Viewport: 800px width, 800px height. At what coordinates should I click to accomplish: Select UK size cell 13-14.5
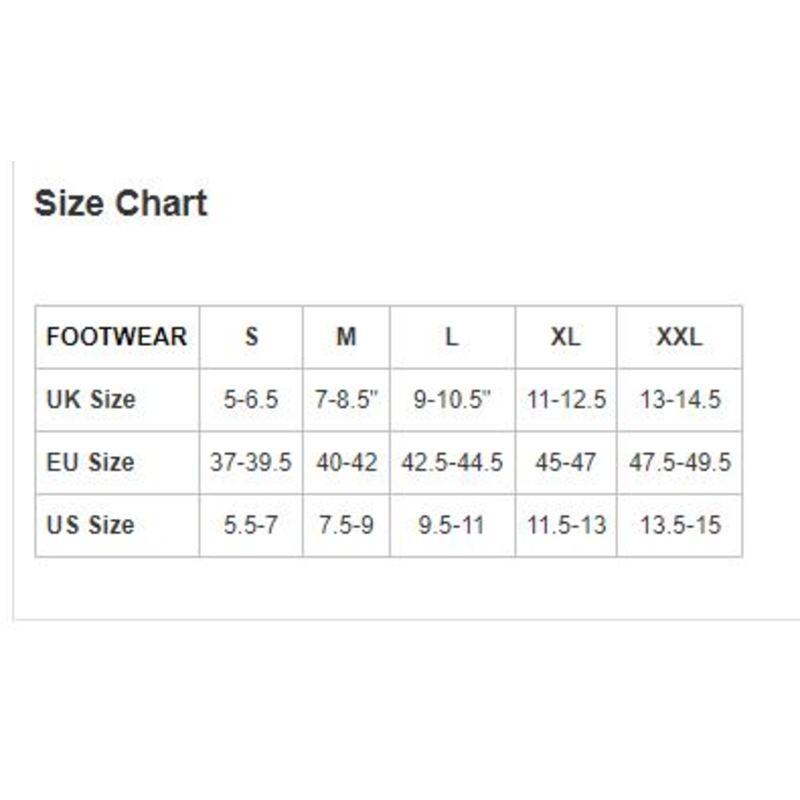680,400
